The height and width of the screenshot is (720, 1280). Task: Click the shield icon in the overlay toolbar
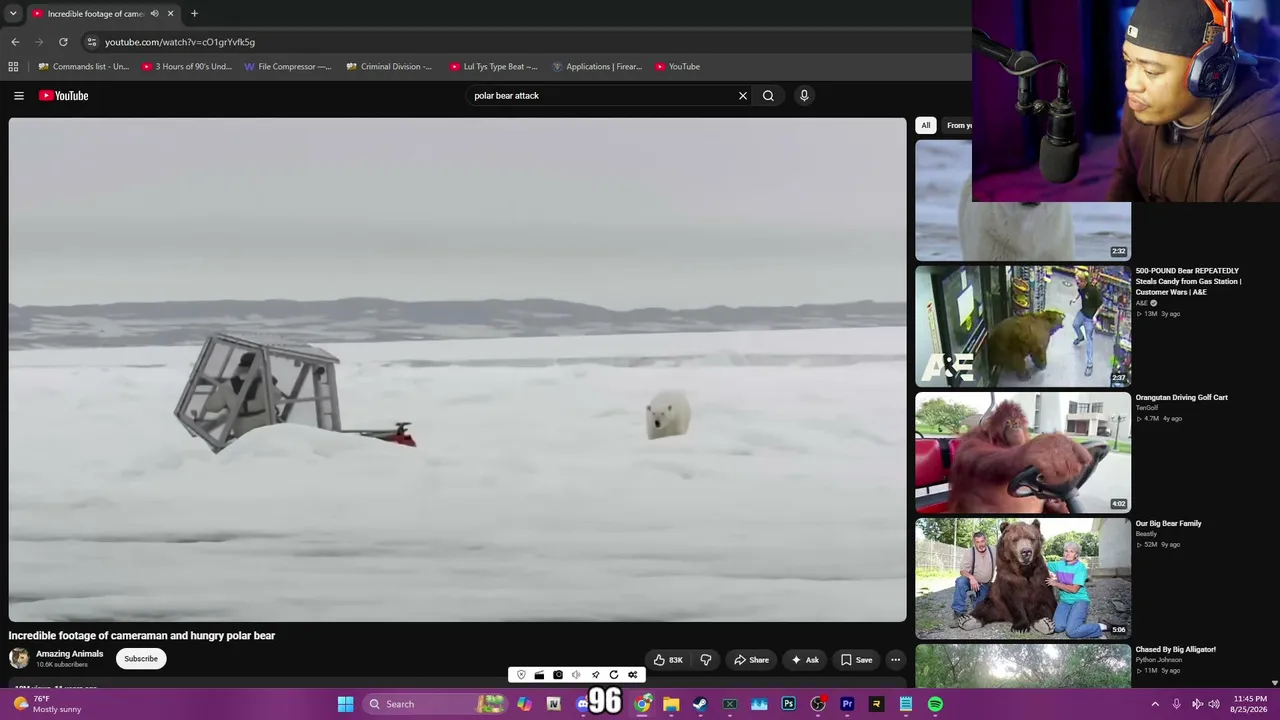coord(521,675)
